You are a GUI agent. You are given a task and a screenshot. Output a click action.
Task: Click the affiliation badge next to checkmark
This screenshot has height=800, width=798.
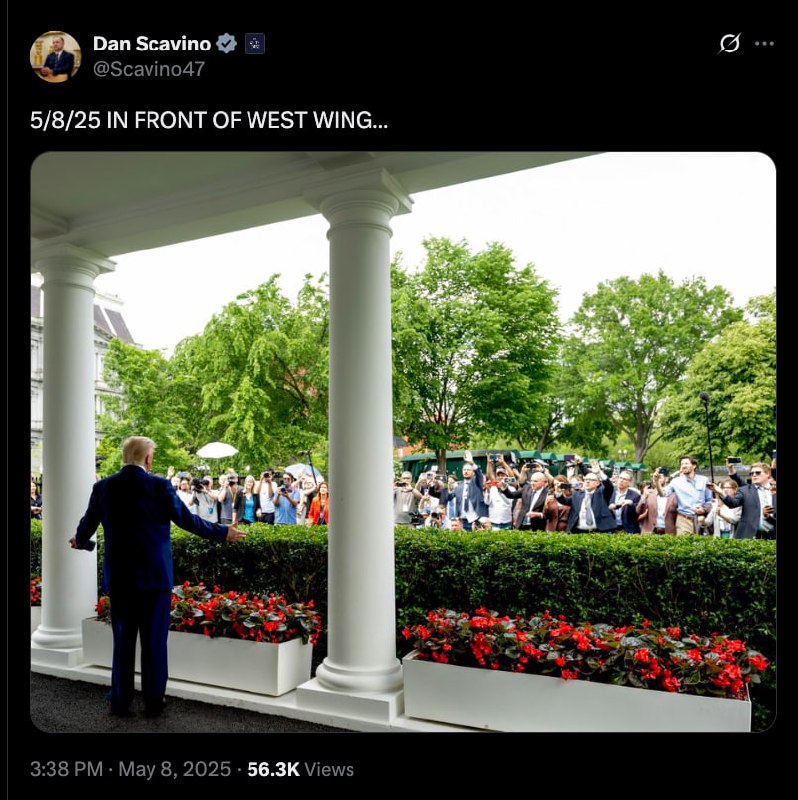tap(255, 44)
